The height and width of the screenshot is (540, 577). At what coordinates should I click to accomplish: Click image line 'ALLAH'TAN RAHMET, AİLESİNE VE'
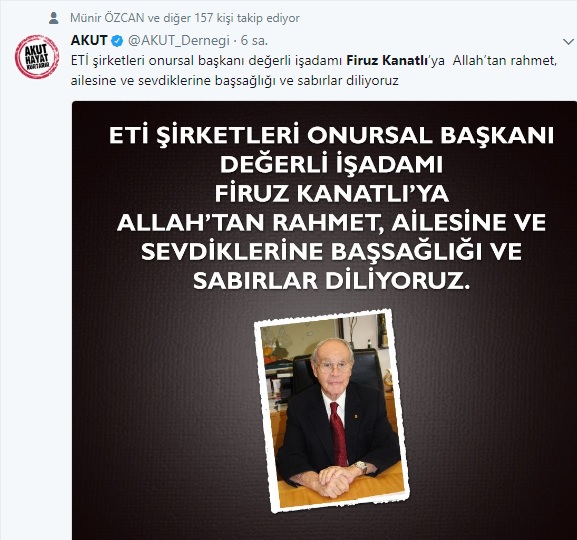click(331, 222)
